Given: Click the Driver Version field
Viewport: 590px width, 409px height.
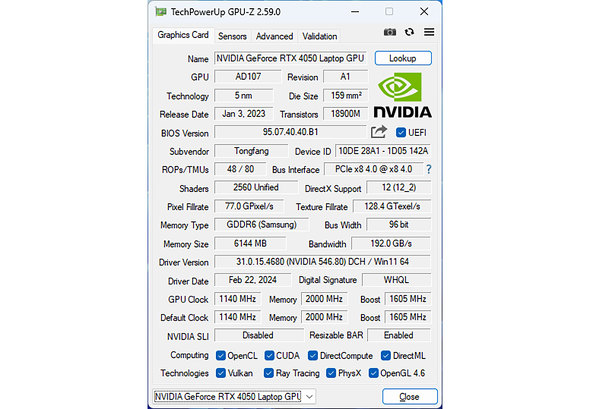Looking at the screenshot, I should [x=322, y=262].
